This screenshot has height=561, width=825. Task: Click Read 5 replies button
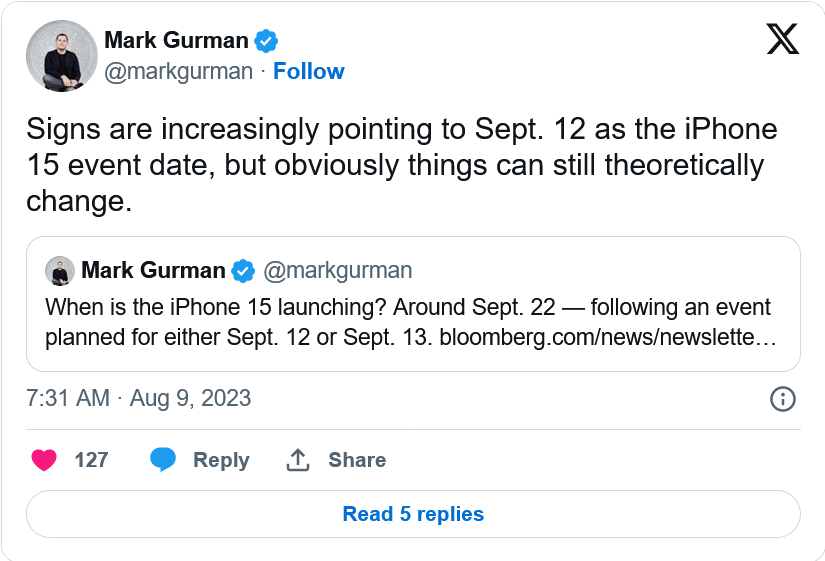(413, 514)
